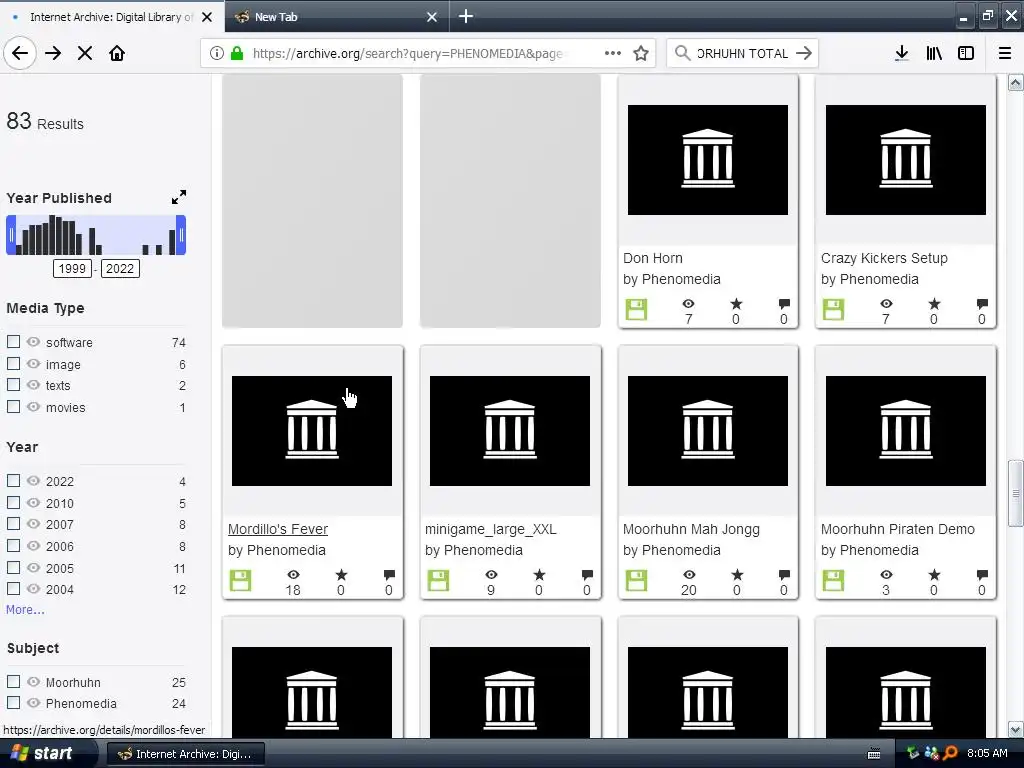This screenshot has width=1024, height=768.
Task: Click software floppy icon on Crazy Kickers Setup
Action: (833, 310)
